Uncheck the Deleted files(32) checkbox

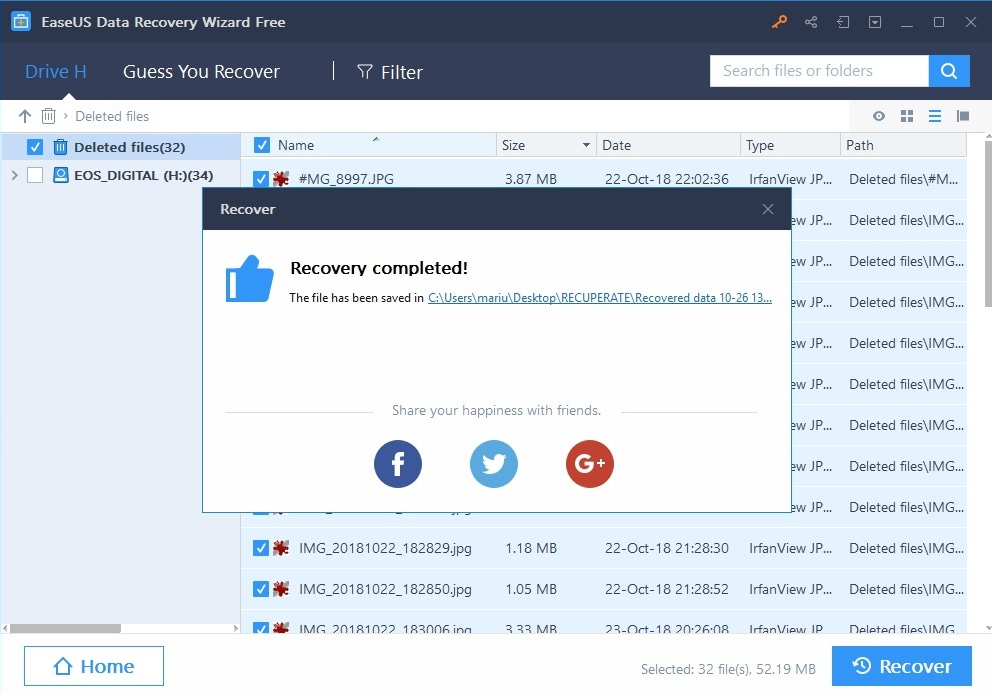(x=35, y=147)
